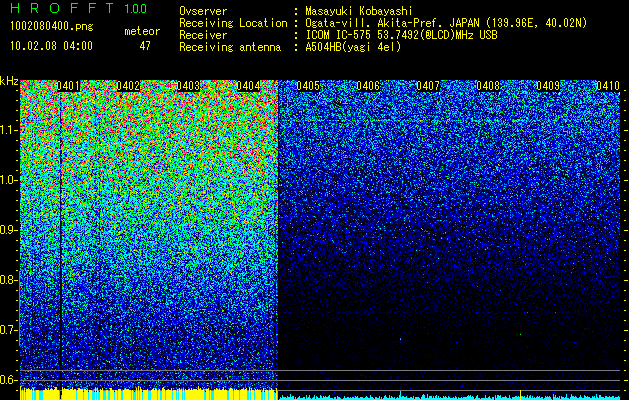
Task: Click the 0.7 kHz axis label
Action: (8, 330)
